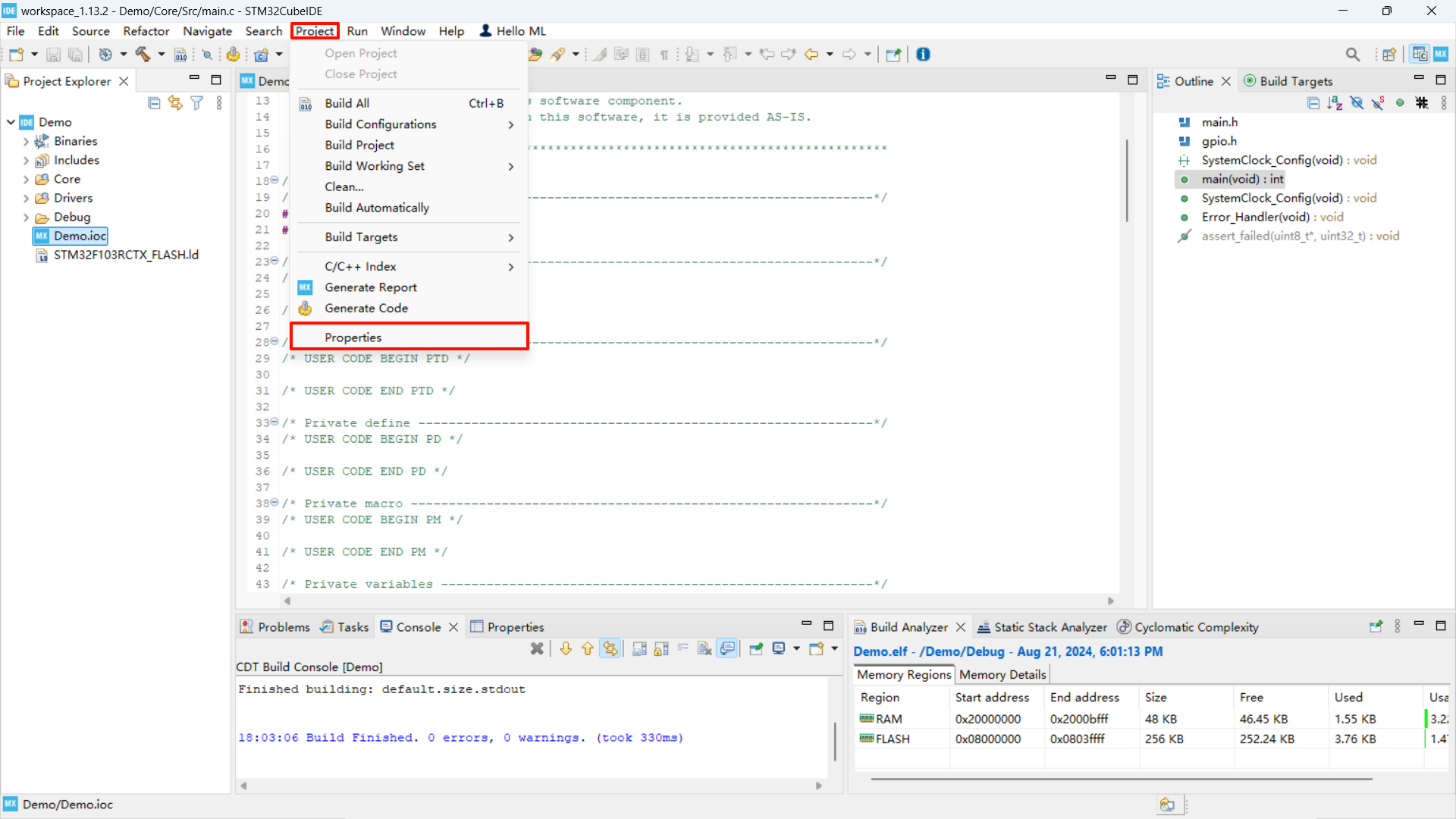Viewport: 1456px width, 819px height.
Task: Click the blue Information center icon
Action: pos(923,55)
